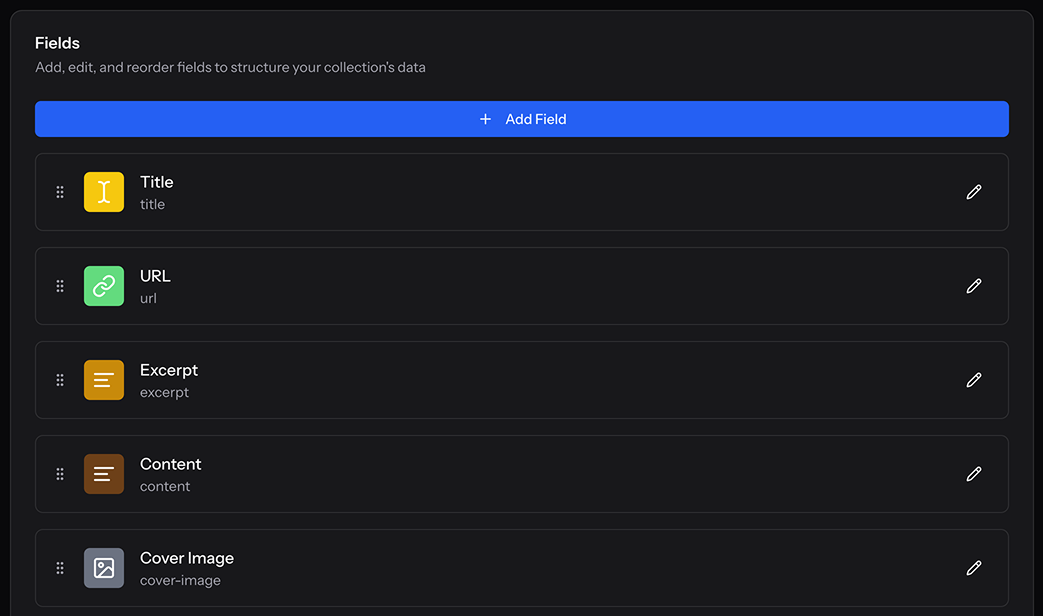
Task: Edit the Cover Image field with pencil icon
Action: pyautogui.click(x=974, y=568)
